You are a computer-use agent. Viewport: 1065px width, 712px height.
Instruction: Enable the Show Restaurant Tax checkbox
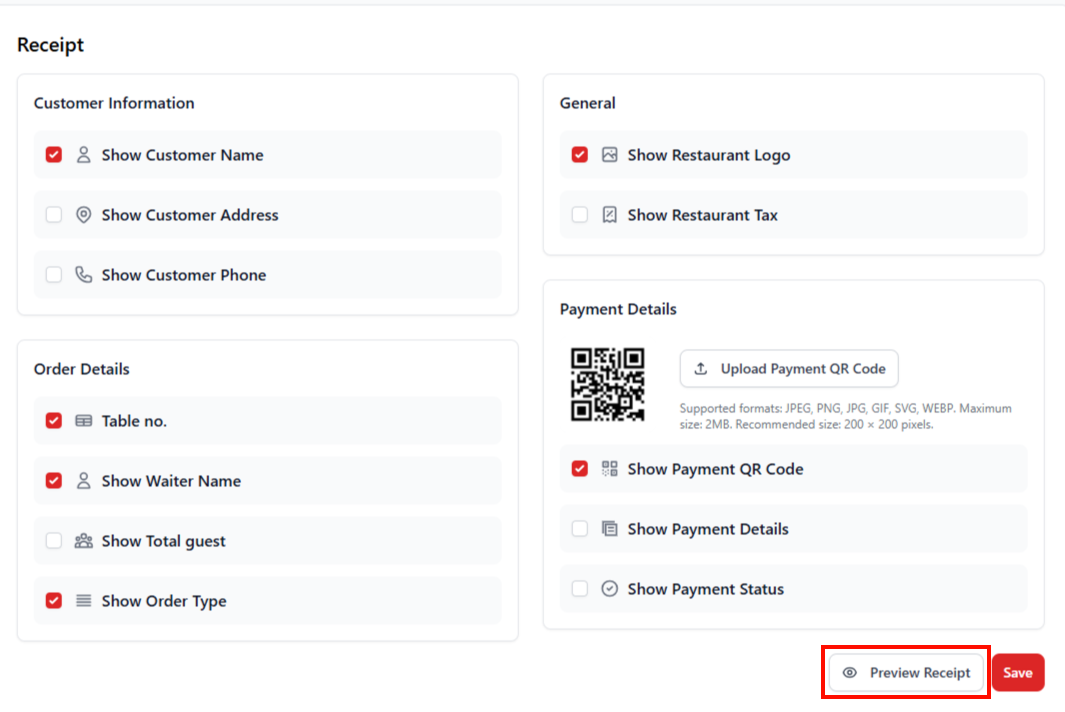[579, 214]
